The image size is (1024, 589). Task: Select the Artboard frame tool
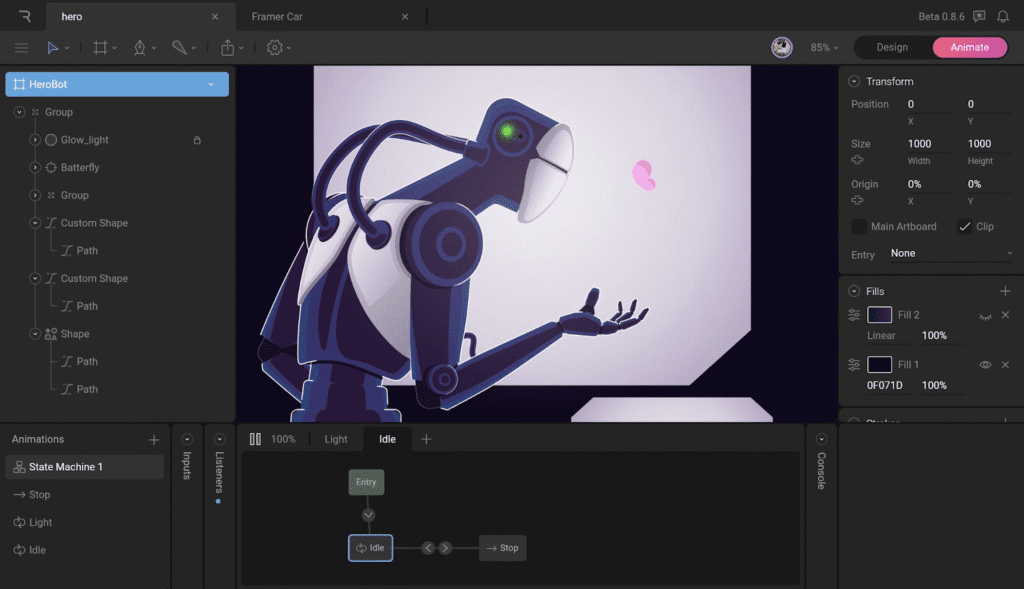tap(100, 47)
